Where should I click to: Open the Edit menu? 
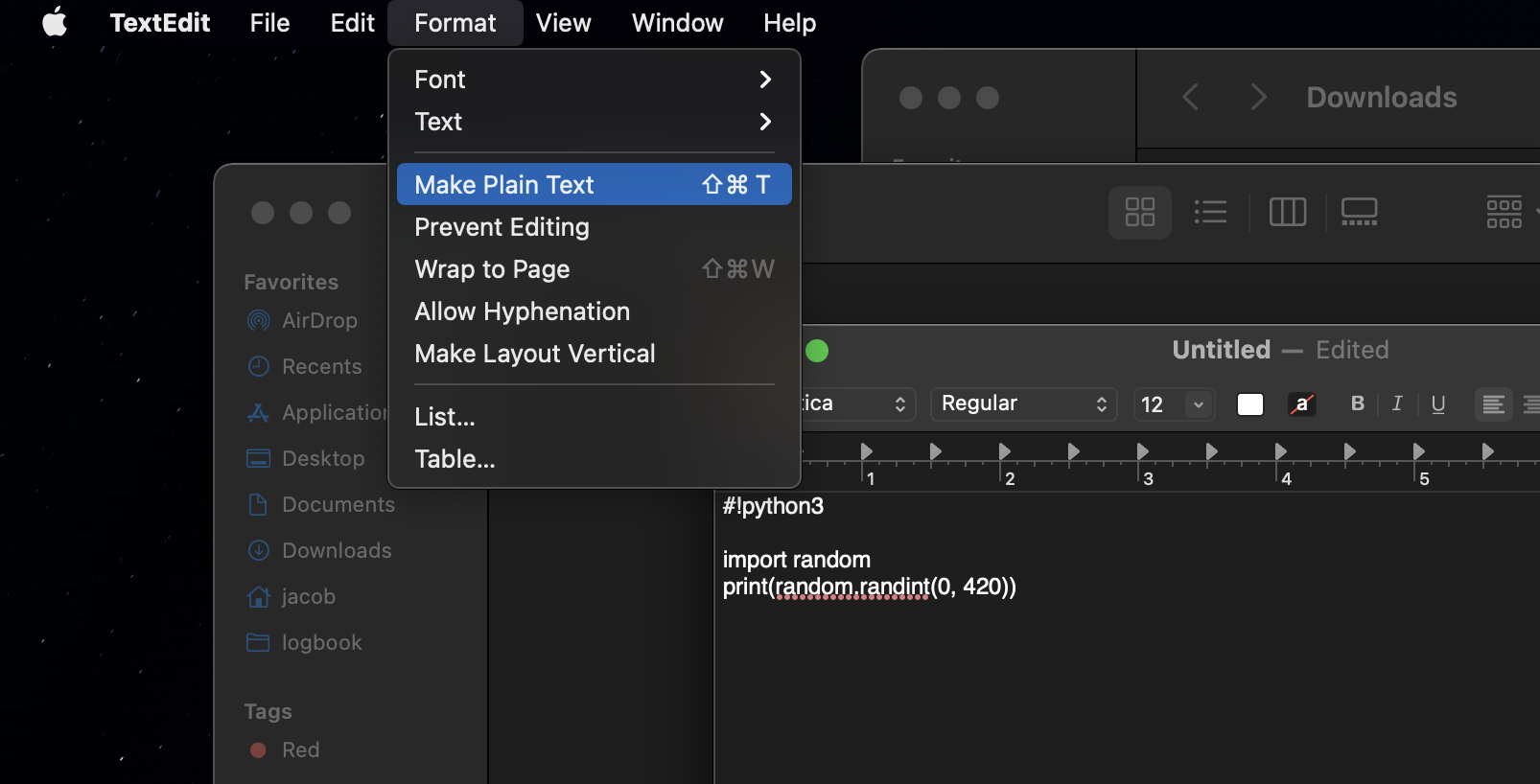coord(352,23)
